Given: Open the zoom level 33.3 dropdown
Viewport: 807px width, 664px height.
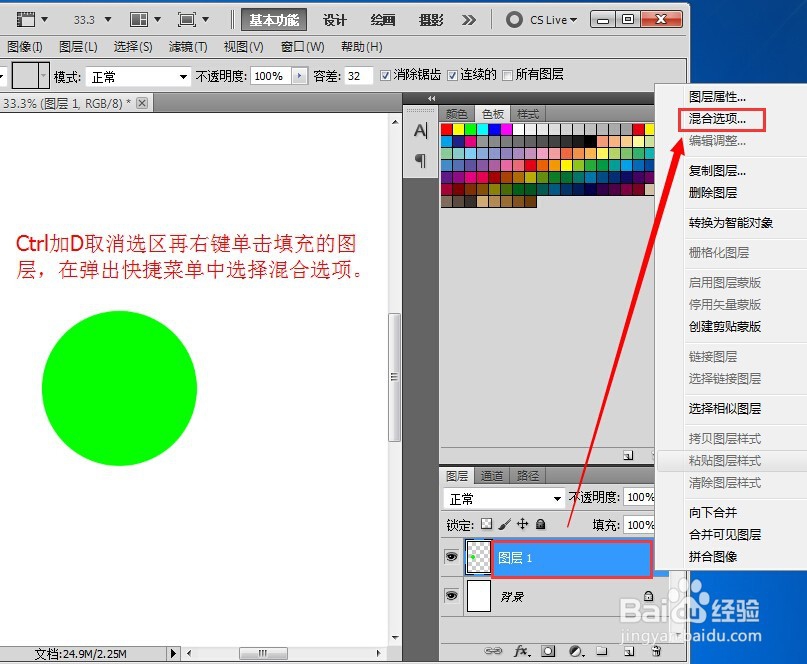Looking at the screenshot, I should pyautogui.click(x=106, y=18).
